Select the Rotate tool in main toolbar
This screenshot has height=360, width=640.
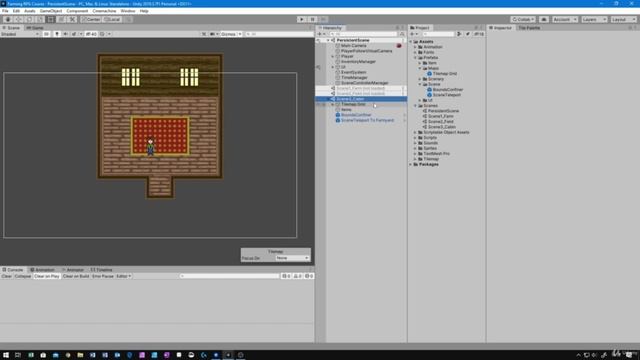[x=29, y=19]
